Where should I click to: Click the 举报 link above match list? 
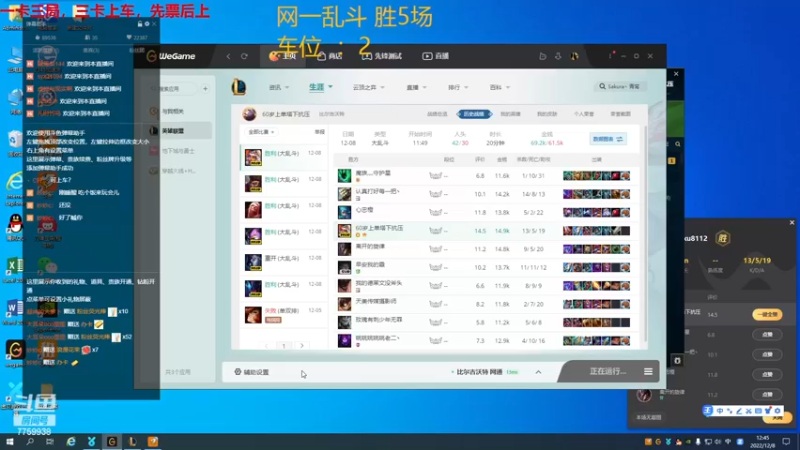319,132
